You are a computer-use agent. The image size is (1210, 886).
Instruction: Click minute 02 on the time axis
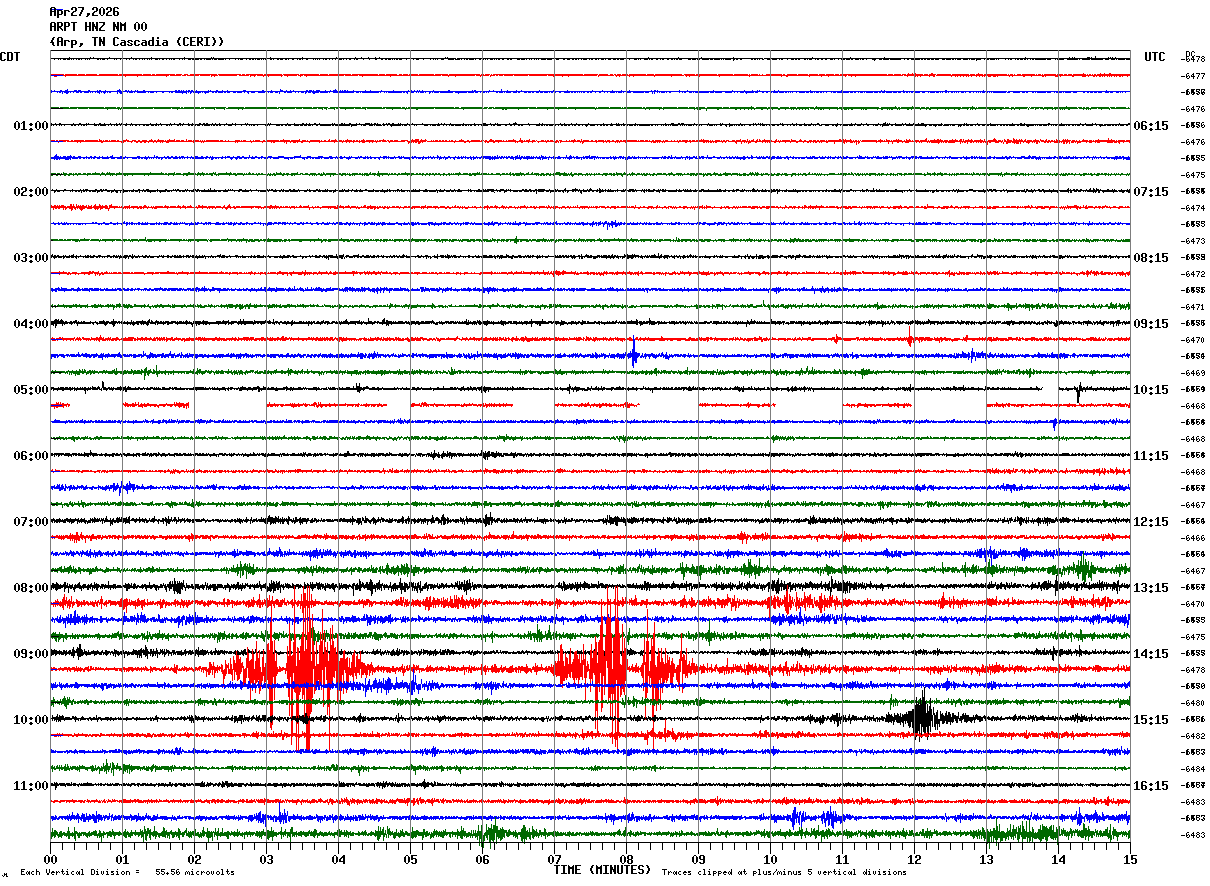[194, 859]
